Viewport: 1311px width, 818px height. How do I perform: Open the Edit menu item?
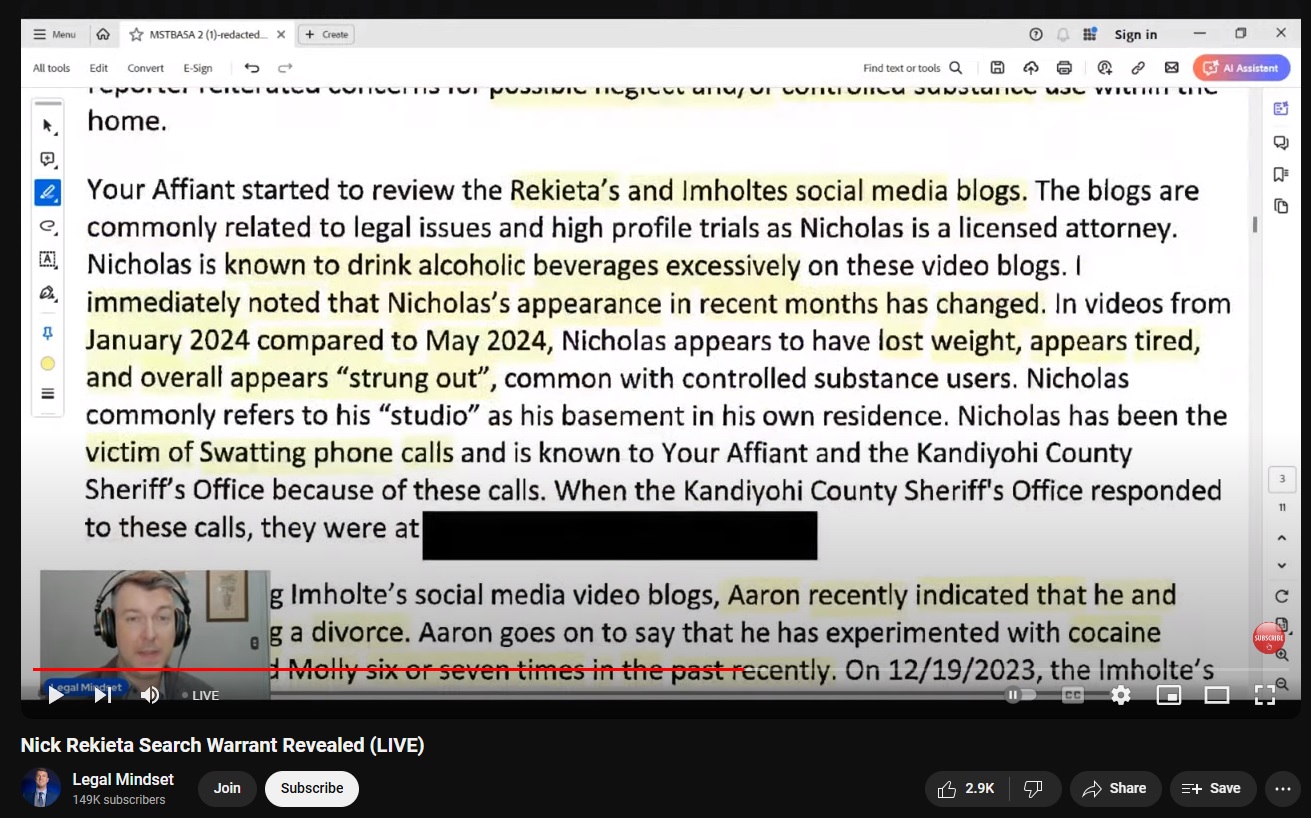pos(98,68)
